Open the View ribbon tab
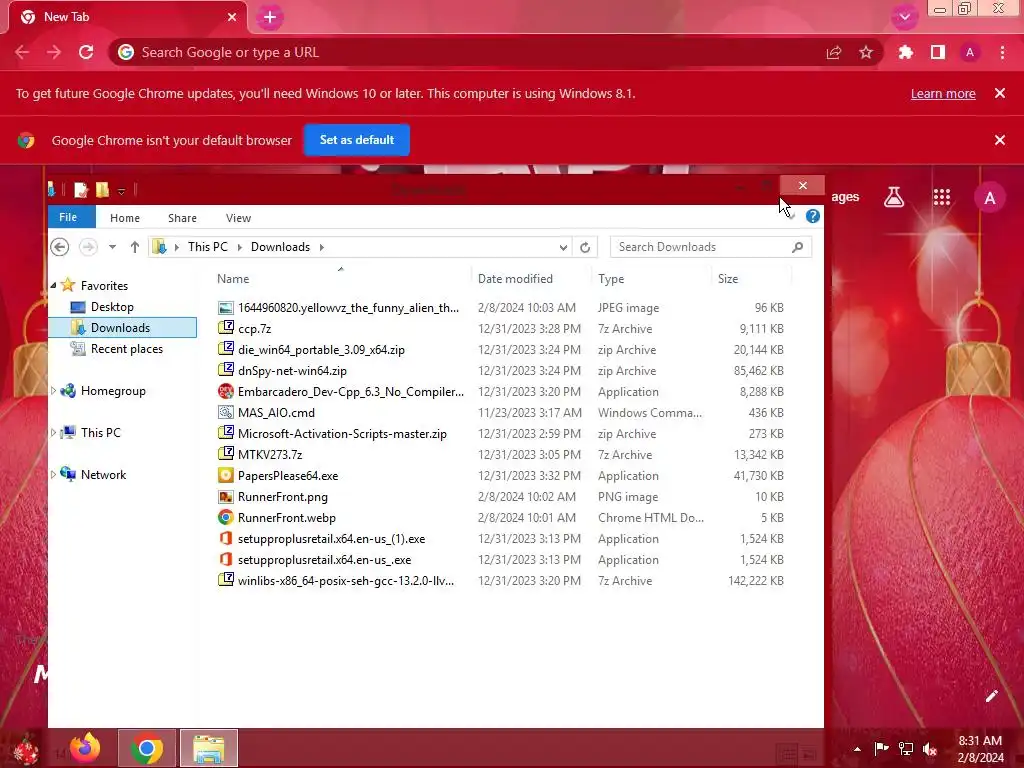This screenshot has height=768, width=1024. pos(238,217)
